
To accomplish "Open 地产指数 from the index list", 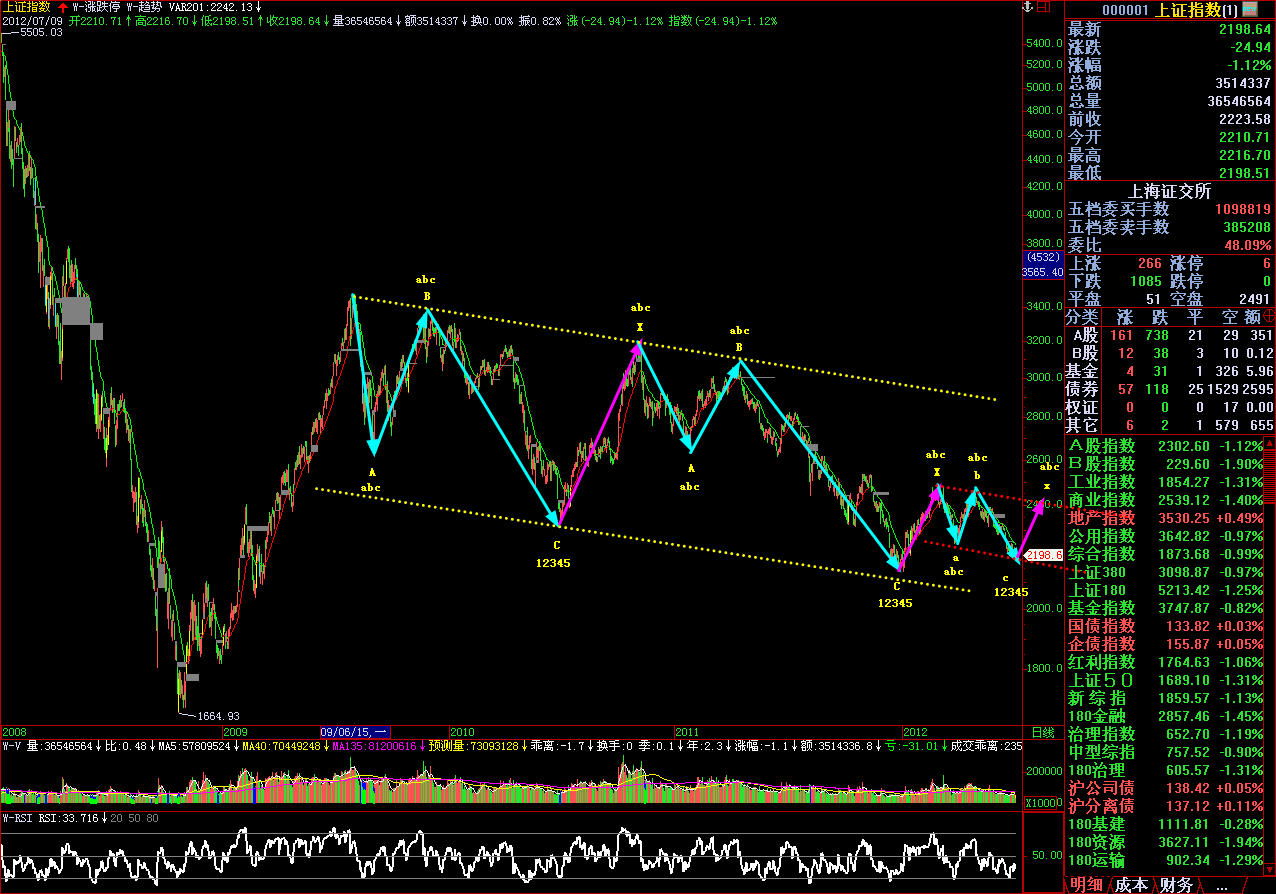I will [1101, 518].
